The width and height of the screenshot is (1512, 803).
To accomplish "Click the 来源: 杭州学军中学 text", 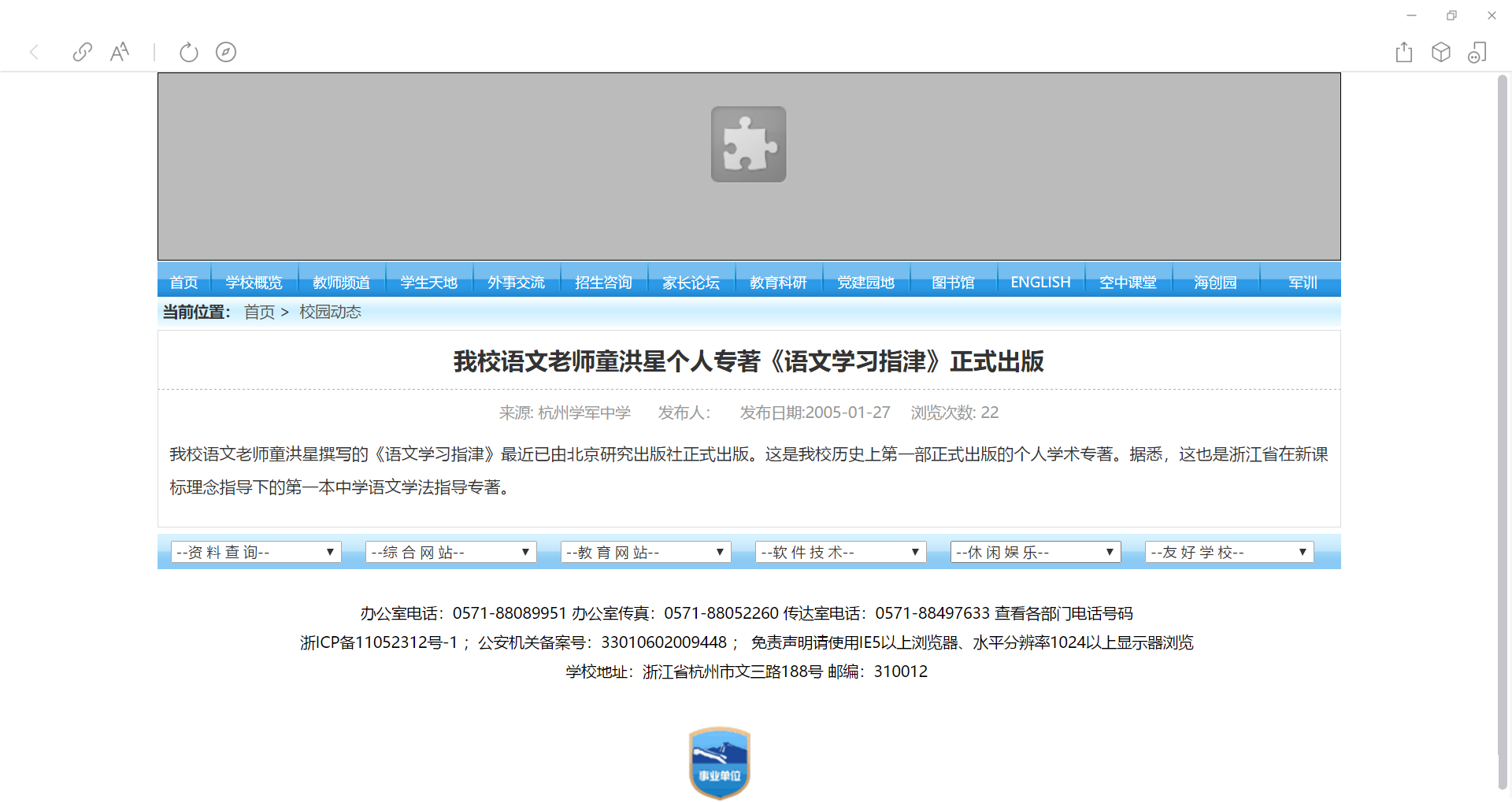I will coord(565,413).
